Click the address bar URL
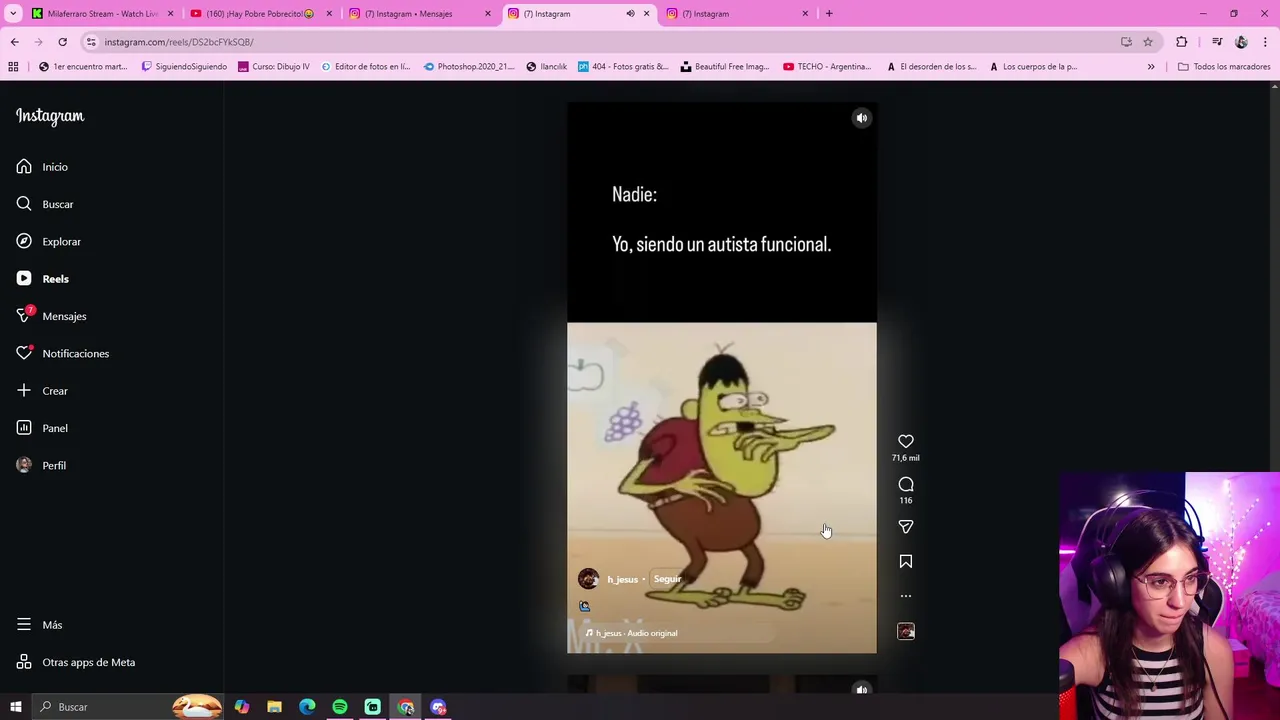 [179, 42]
